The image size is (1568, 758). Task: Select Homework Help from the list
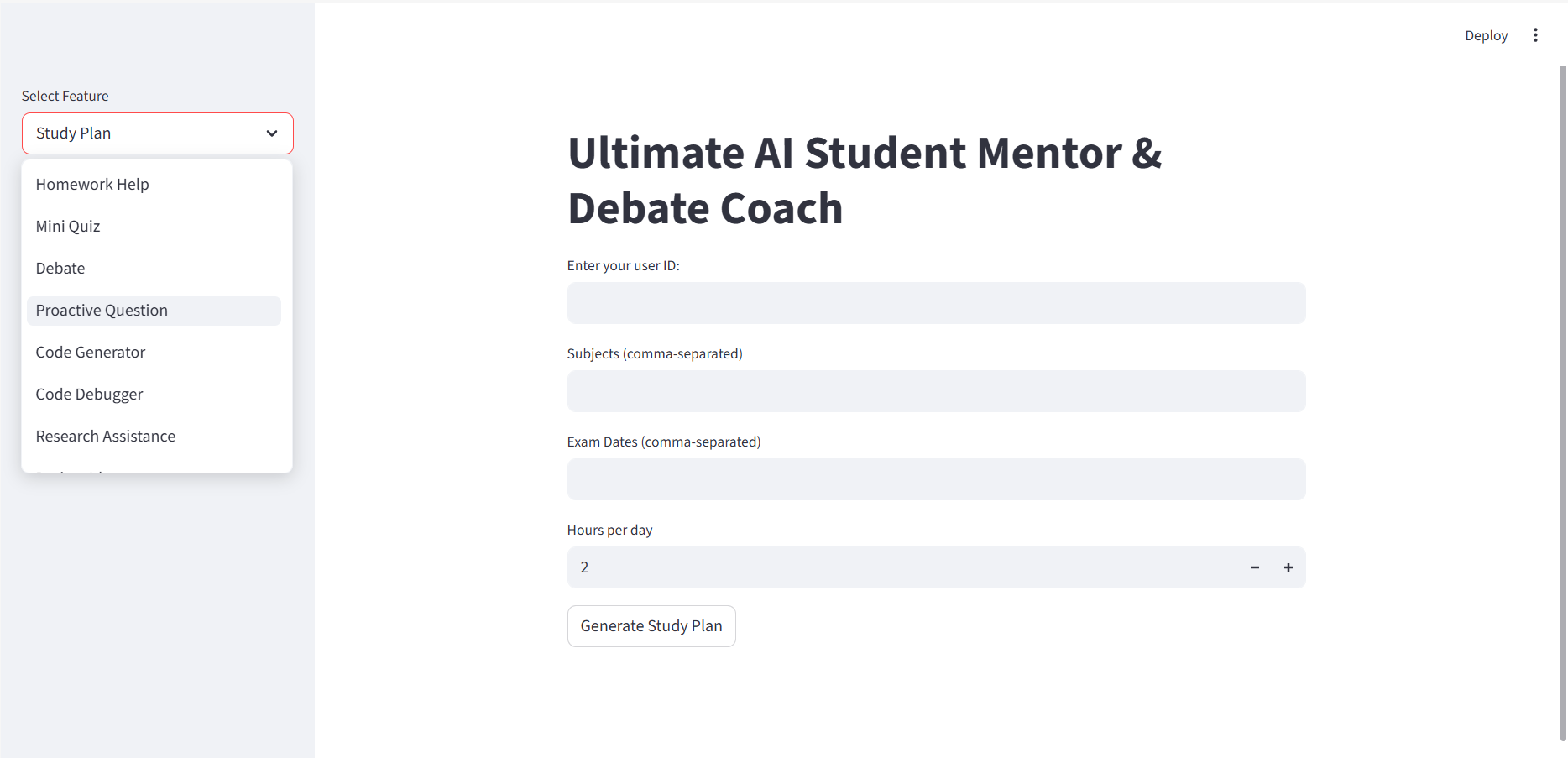pos(92,185)
